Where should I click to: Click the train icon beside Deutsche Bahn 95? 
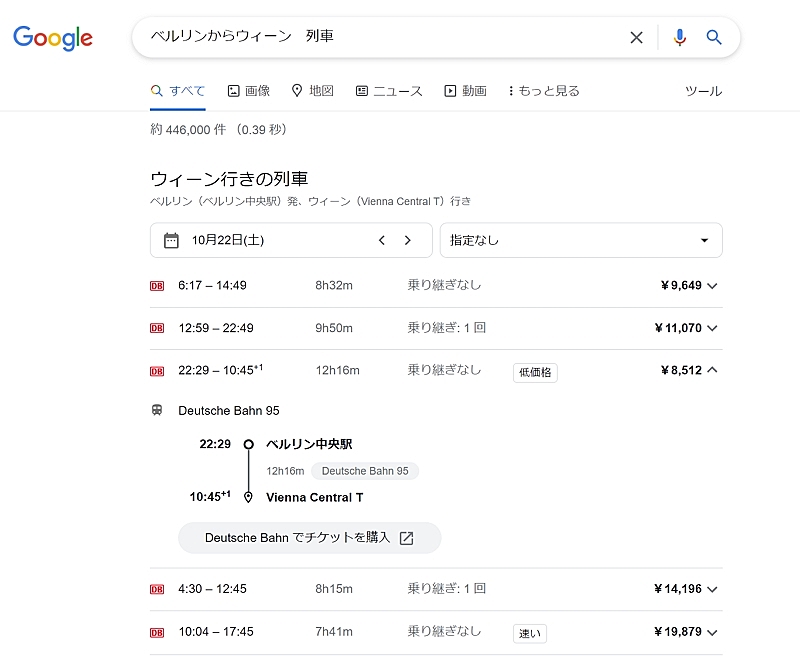point(157,410)
